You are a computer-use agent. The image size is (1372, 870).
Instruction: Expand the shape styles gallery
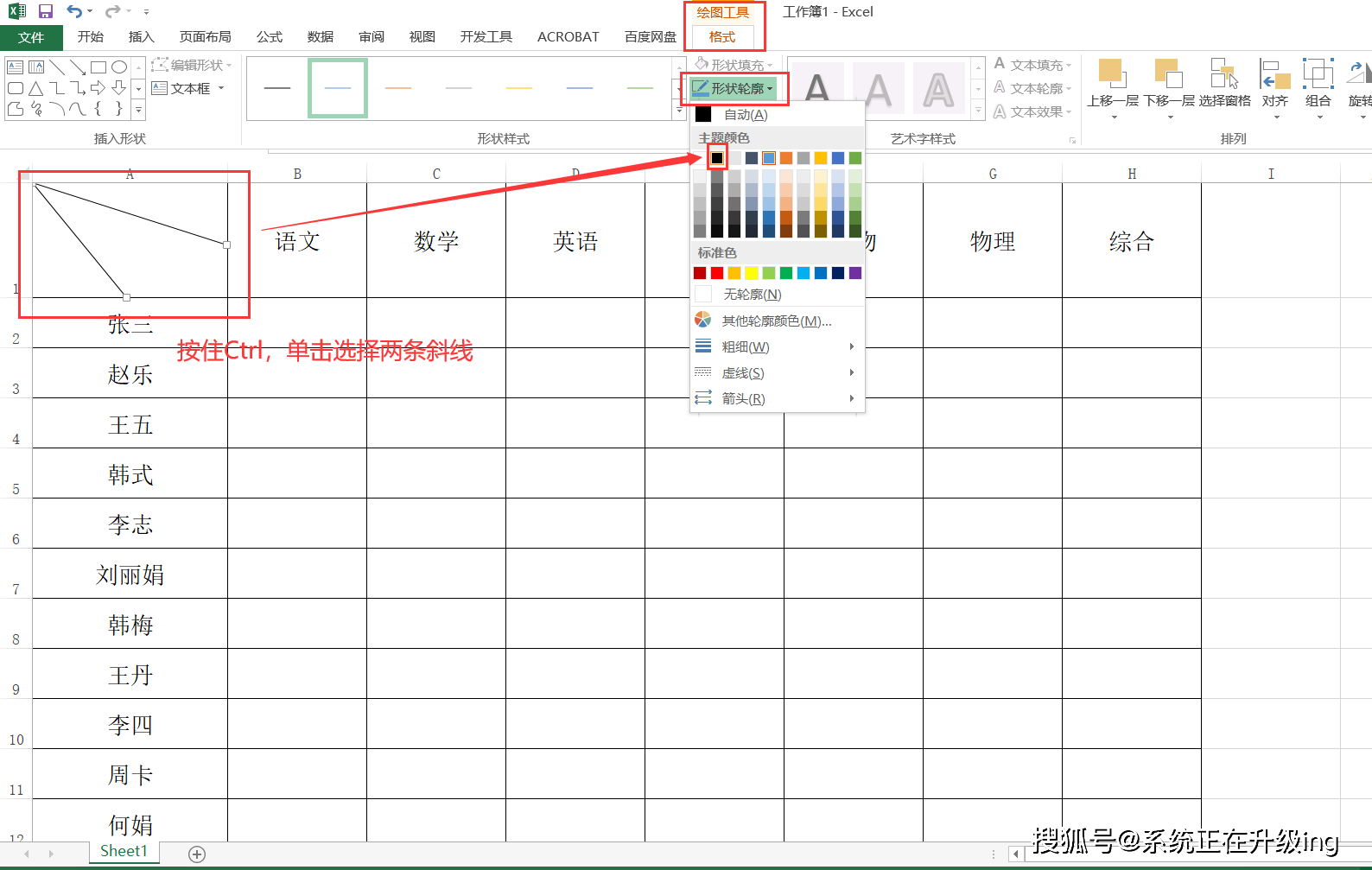(679, 111)
